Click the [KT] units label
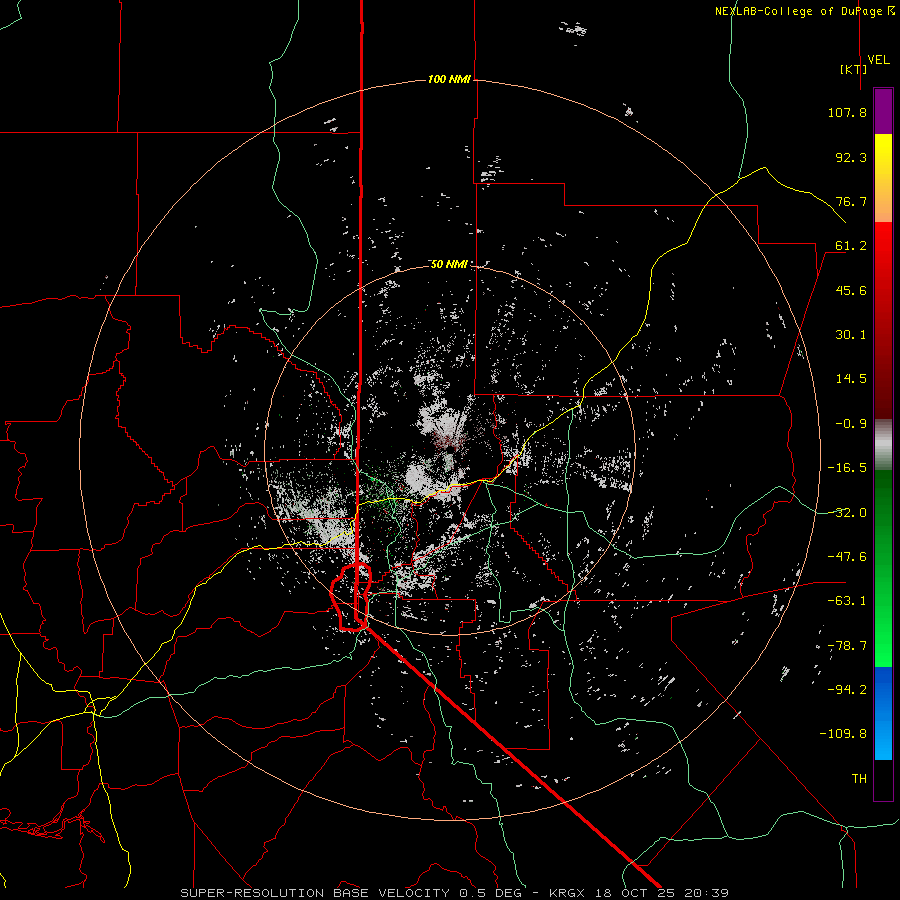Viewport: 900px width, 900px height. coord(854,69)
